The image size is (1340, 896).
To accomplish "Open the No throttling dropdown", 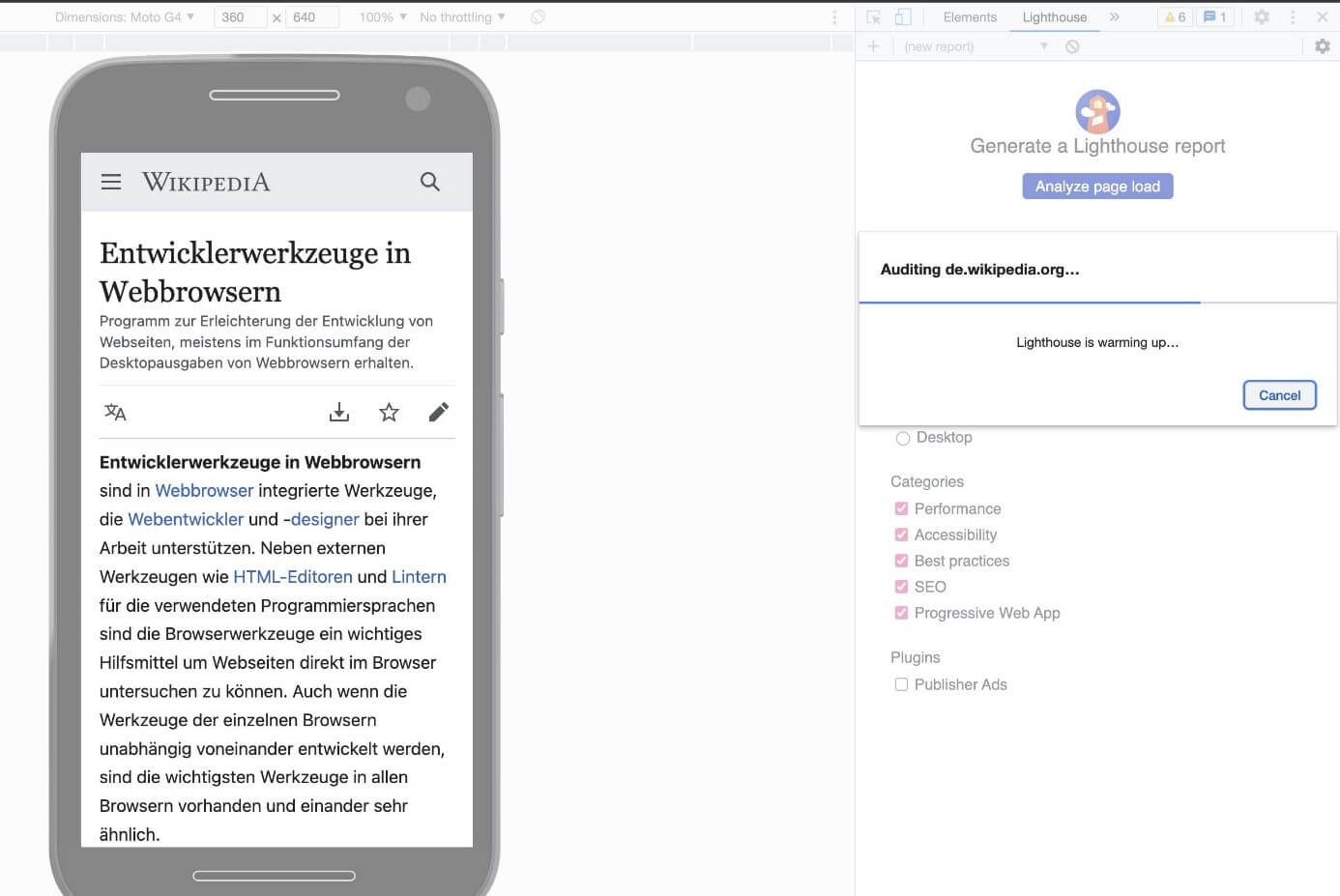I will [463, 17].
